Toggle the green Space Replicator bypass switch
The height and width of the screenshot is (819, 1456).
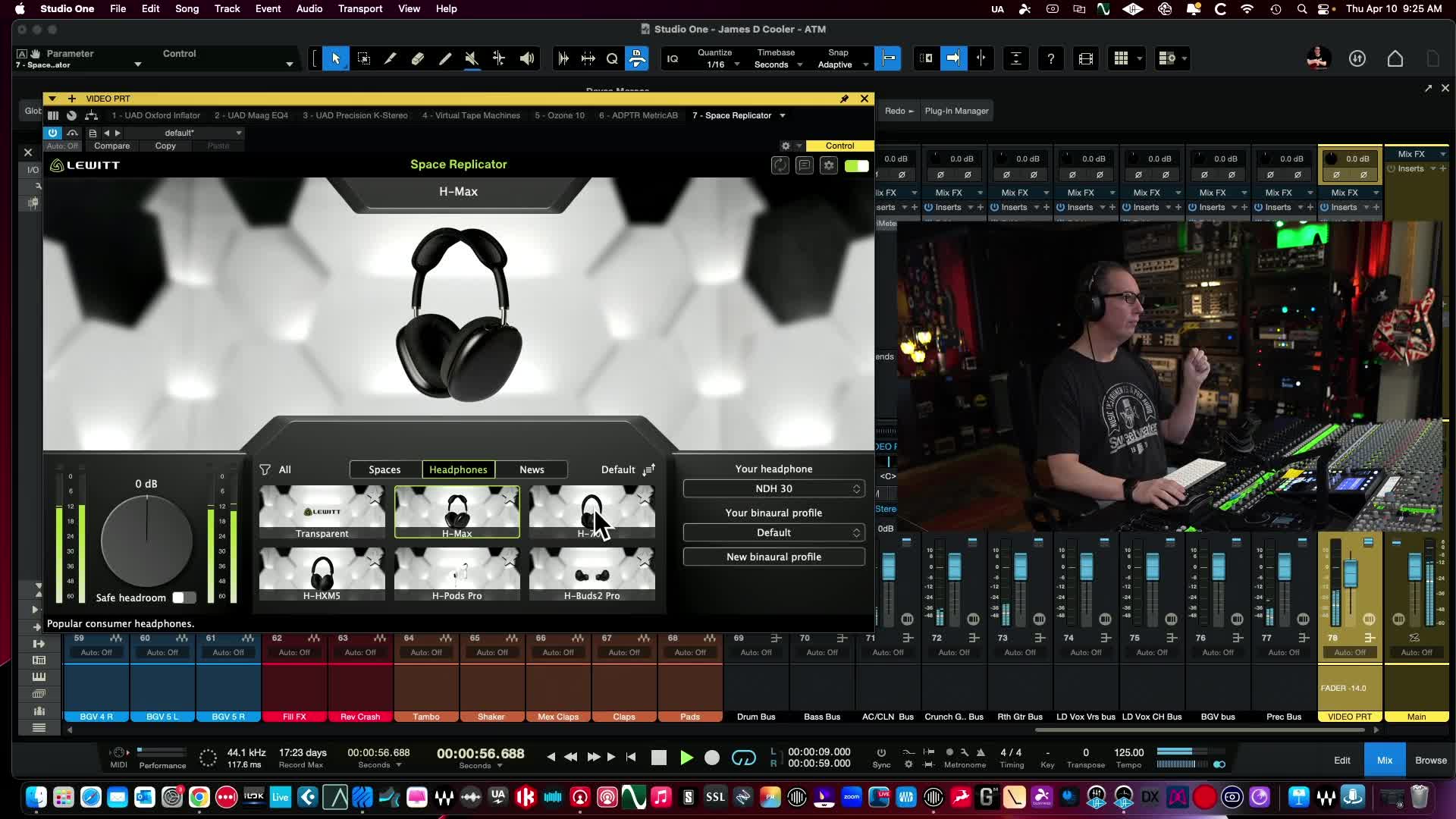[857, 166]
